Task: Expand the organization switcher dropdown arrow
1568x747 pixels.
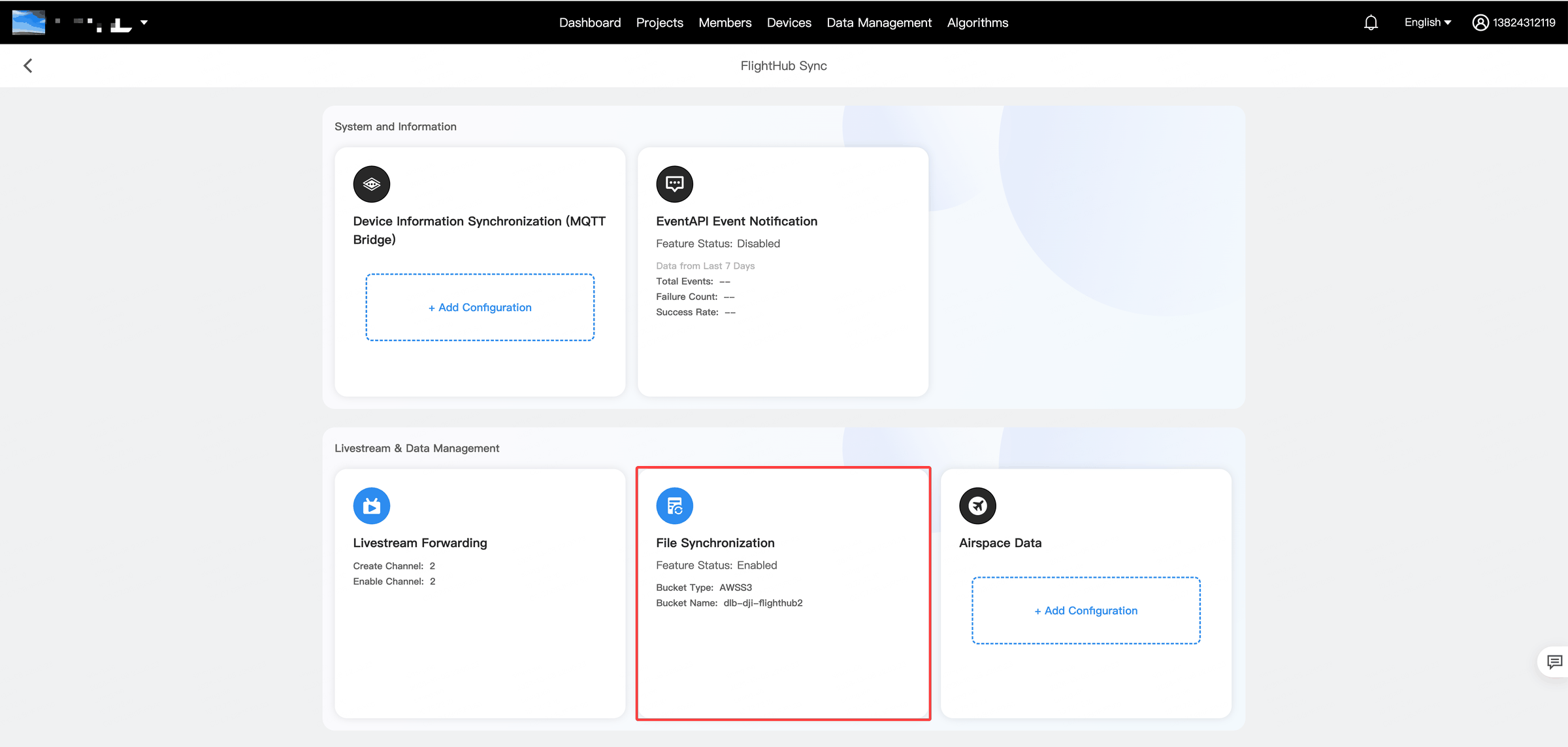Action: (144, 22)
